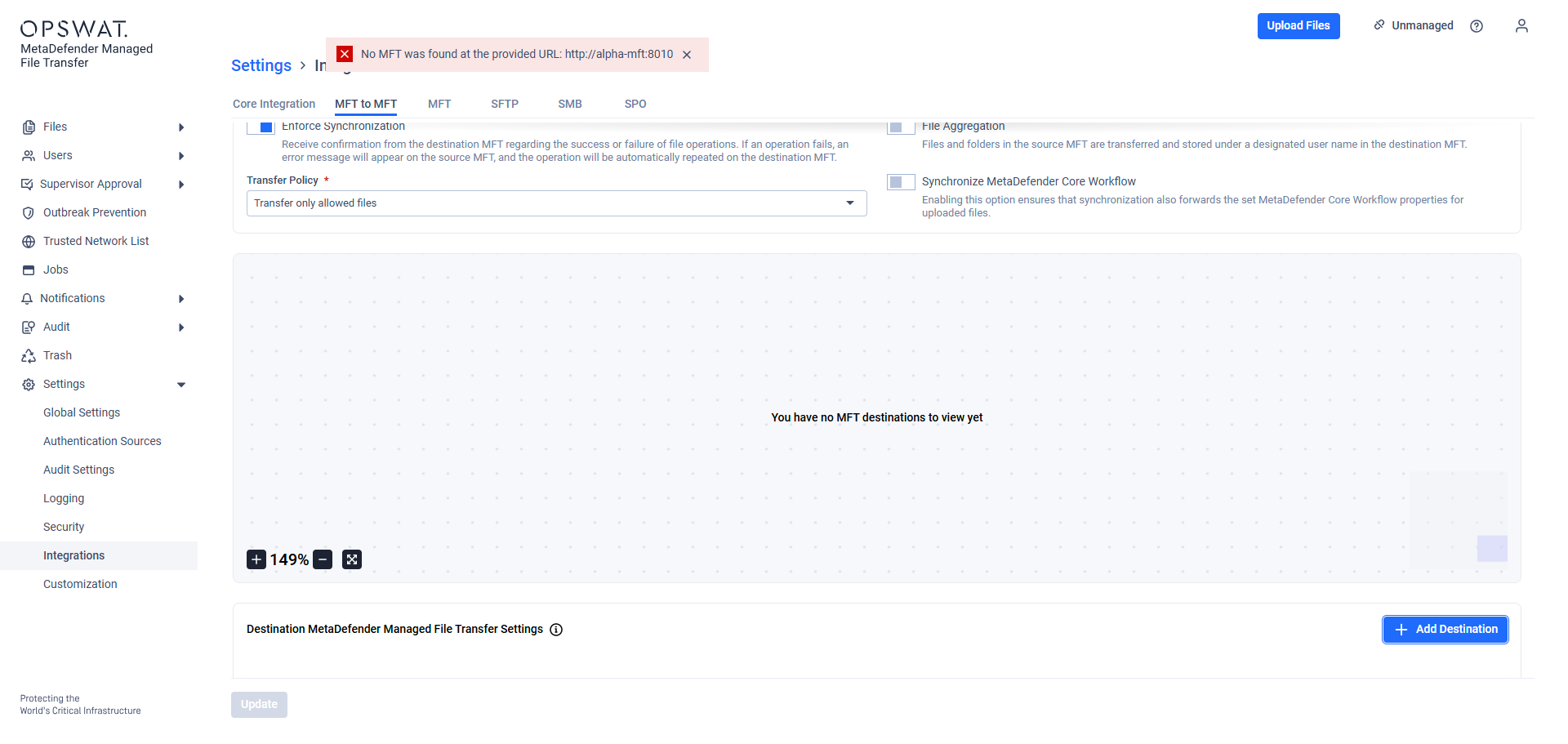
Task: Expand the Files menu arrow
Action: [x=181, y=127]
